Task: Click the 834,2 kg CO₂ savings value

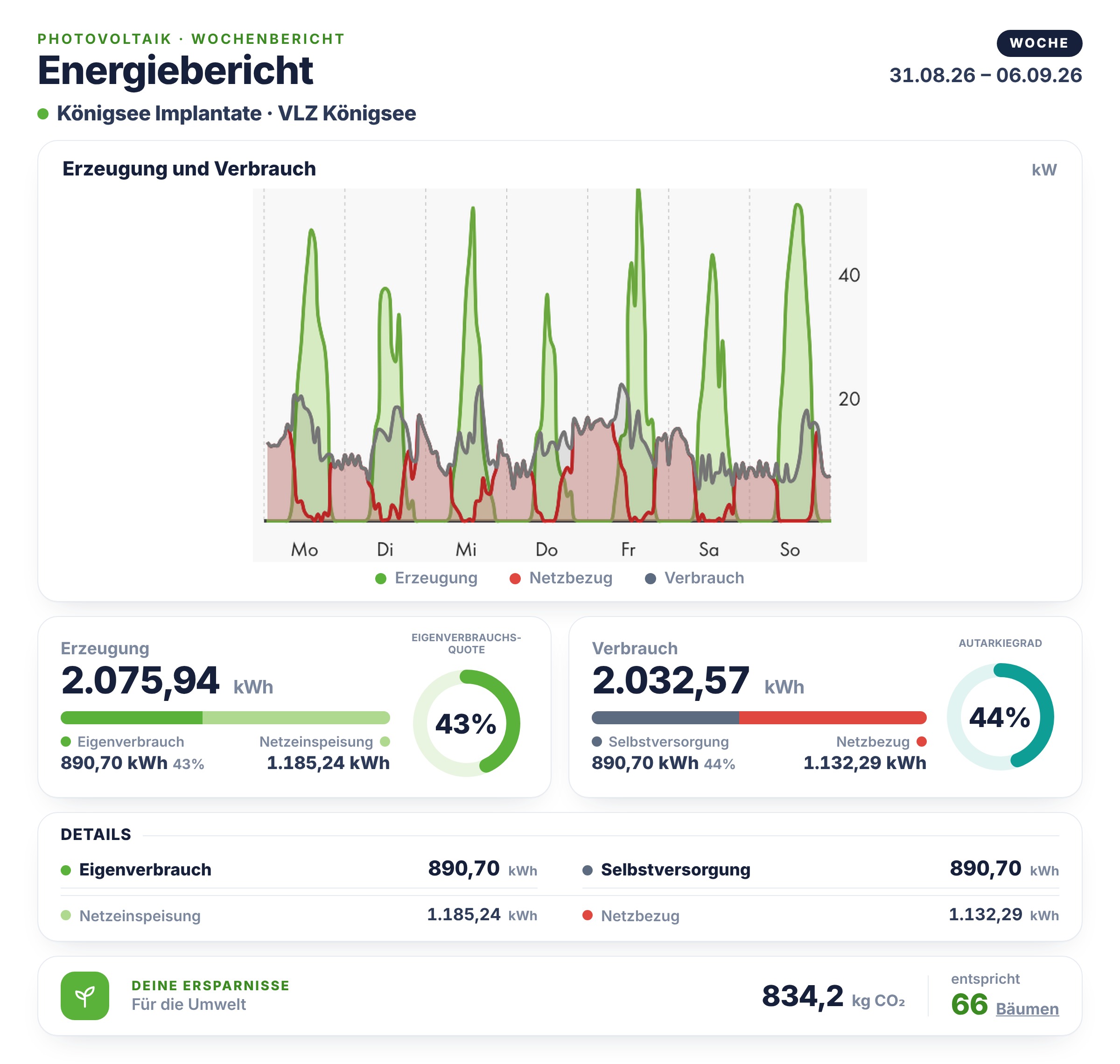Action: [833, 996]
